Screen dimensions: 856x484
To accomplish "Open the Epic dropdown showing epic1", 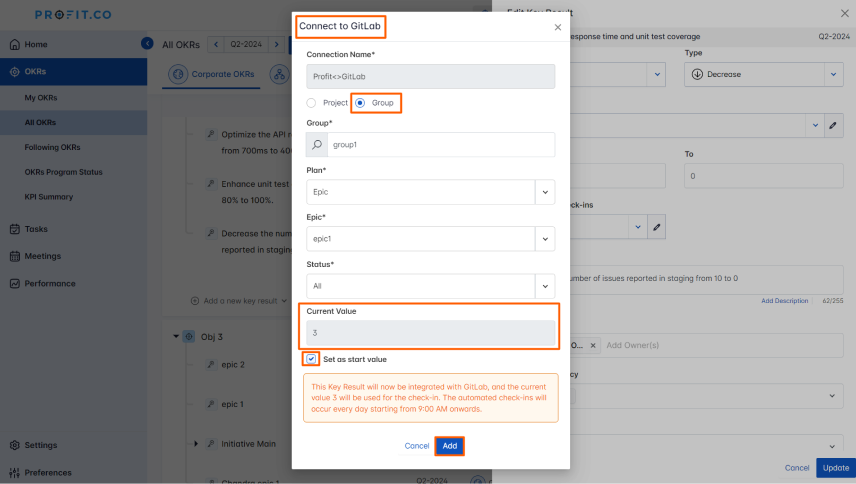I will [431, 239].
